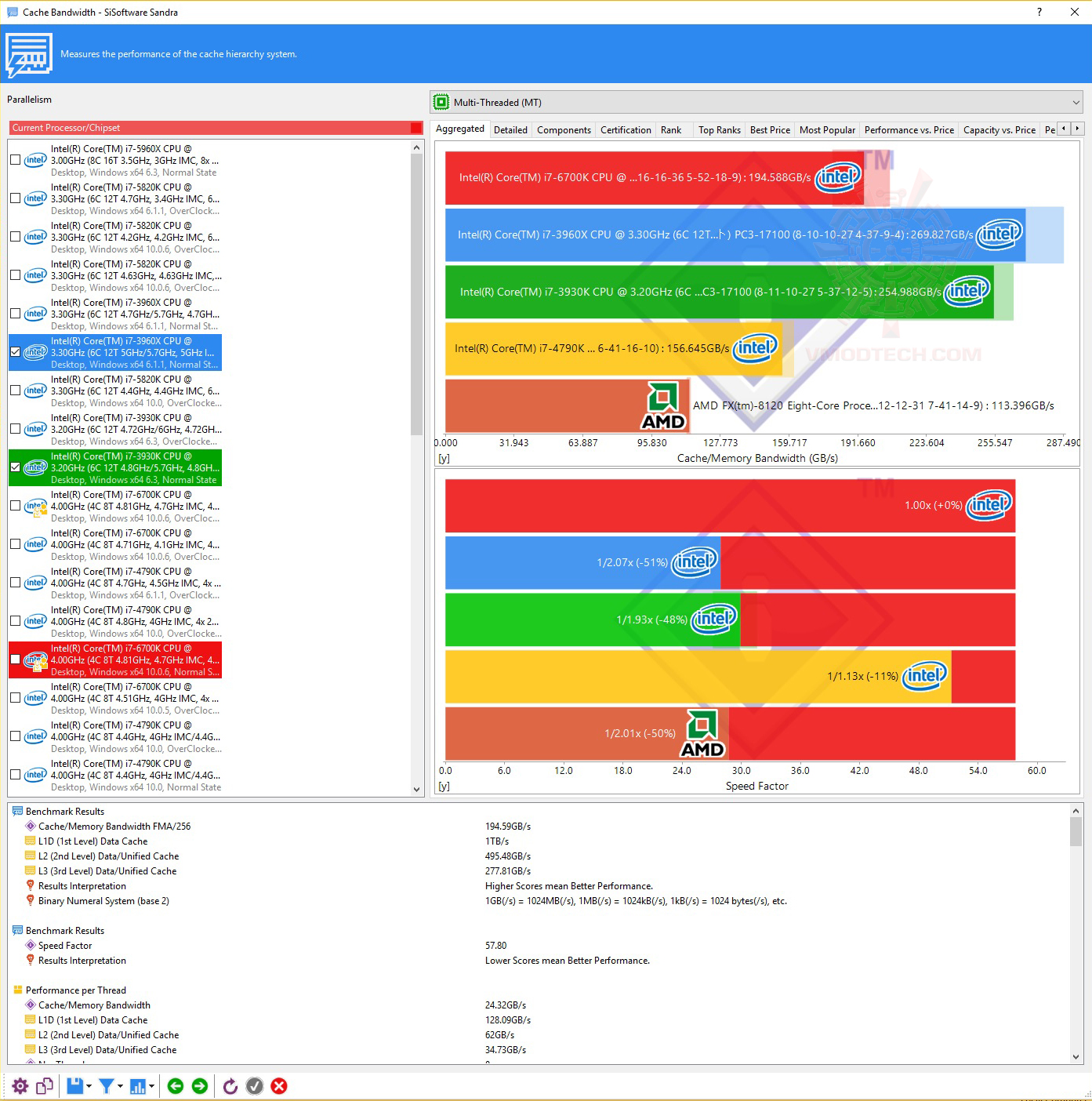
Task: Open the dropdown arrow next to the filter icon
Action: (x=120, y=1086)
